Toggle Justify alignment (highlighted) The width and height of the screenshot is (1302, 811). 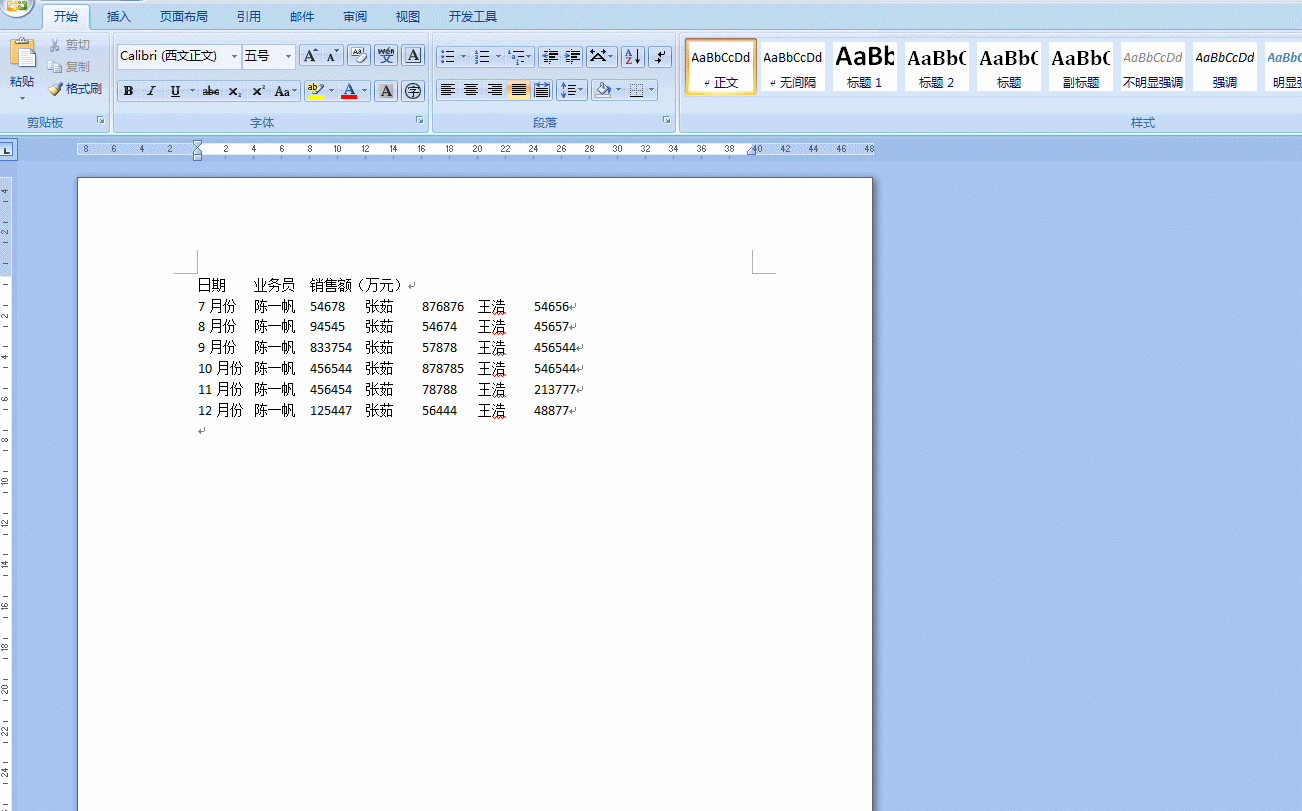(x=518, y=90)
